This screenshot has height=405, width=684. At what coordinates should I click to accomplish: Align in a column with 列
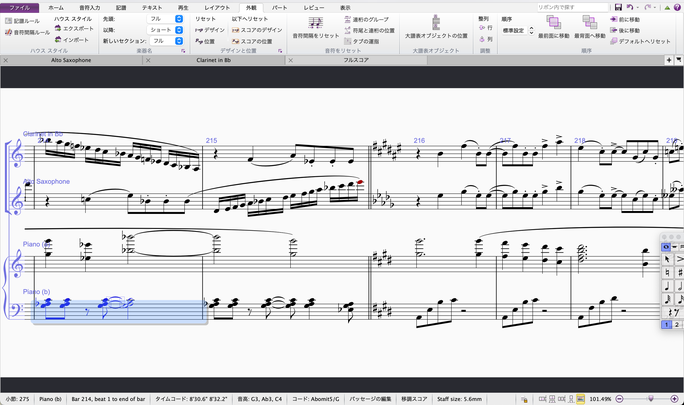(x=486, y=39)
